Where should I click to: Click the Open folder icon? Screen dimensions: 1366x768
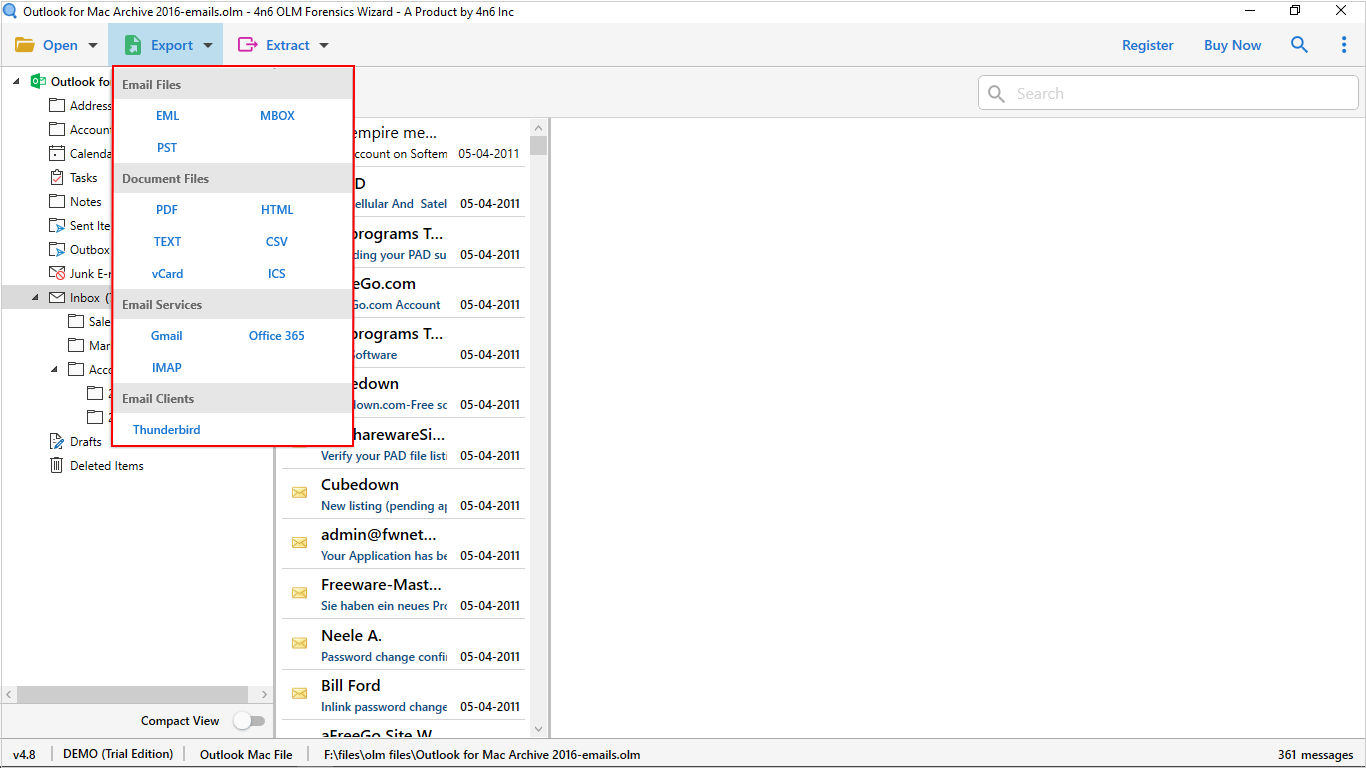[25, 45]
